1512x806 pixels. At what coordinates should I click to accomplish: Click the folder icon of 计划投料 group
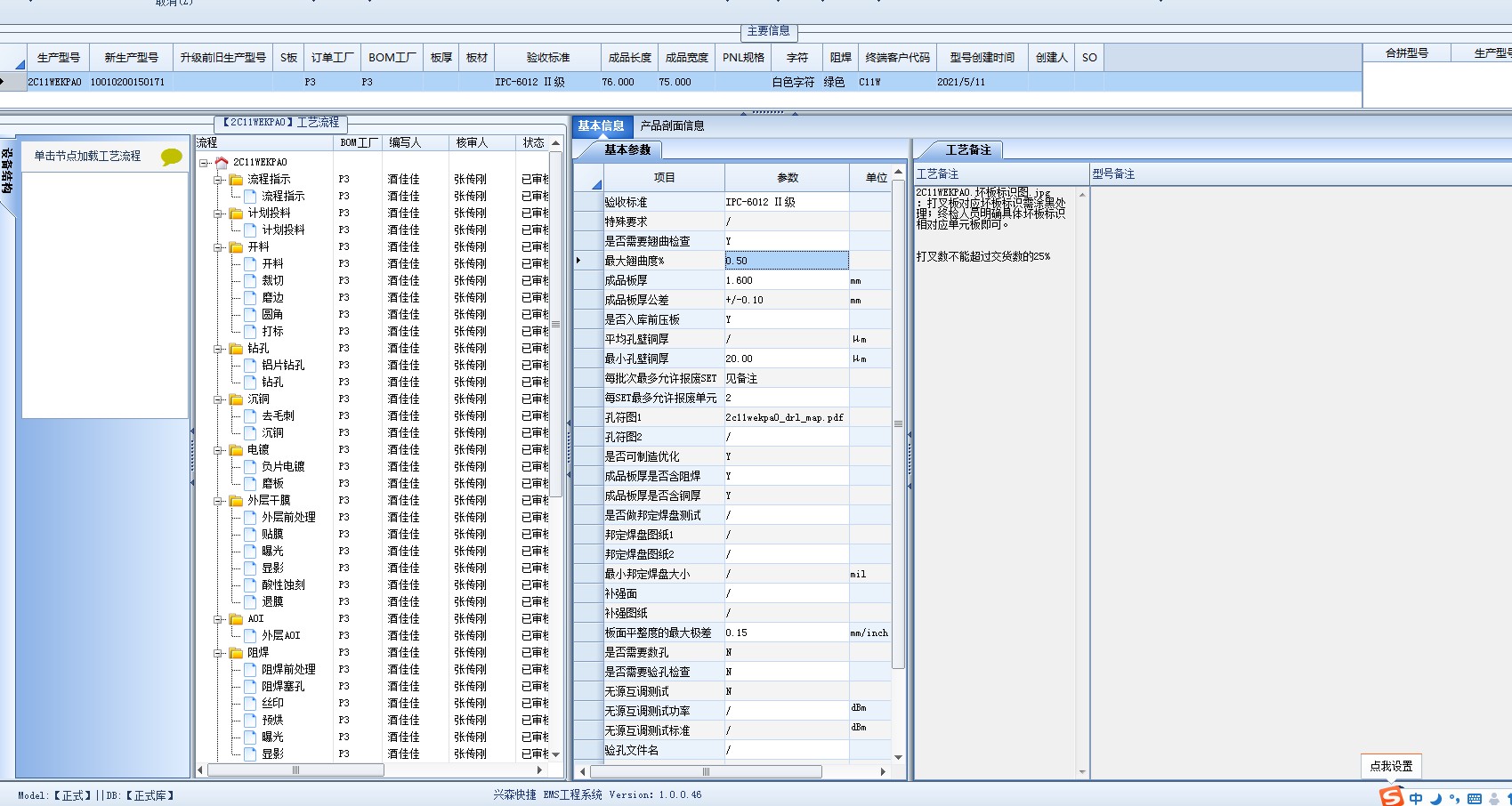(237, 214)
